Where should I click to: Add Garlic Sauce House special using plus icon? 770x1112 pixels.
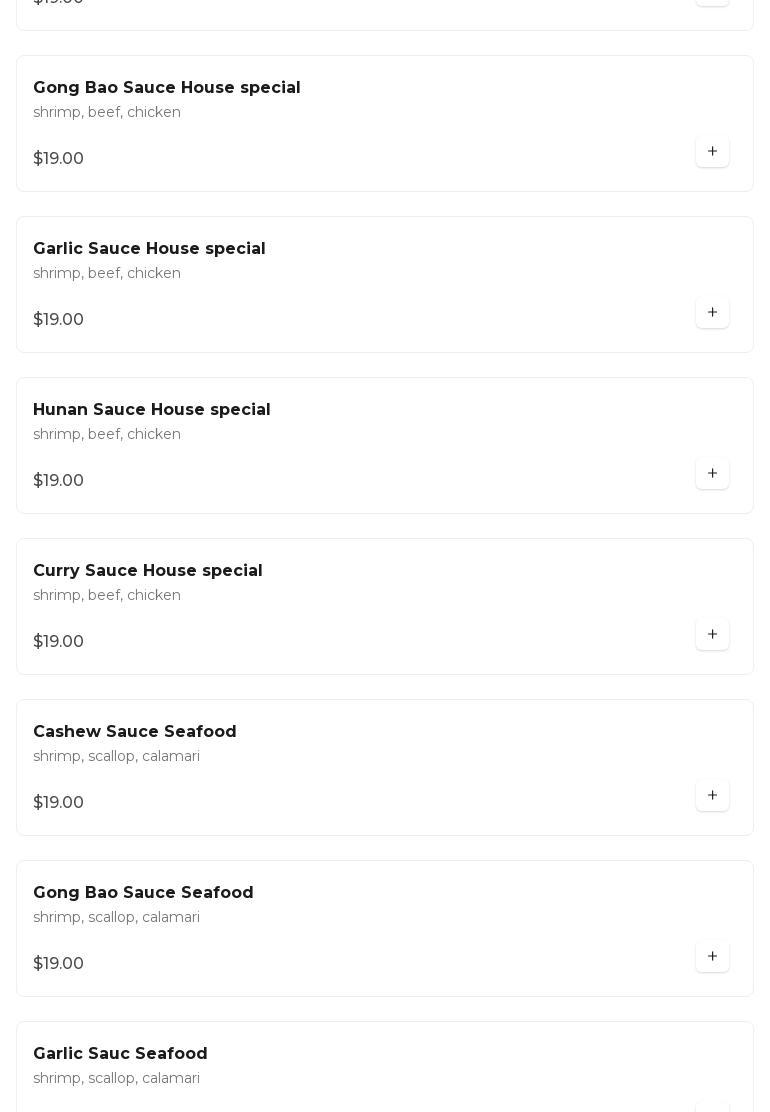click(x=712, y=312)
